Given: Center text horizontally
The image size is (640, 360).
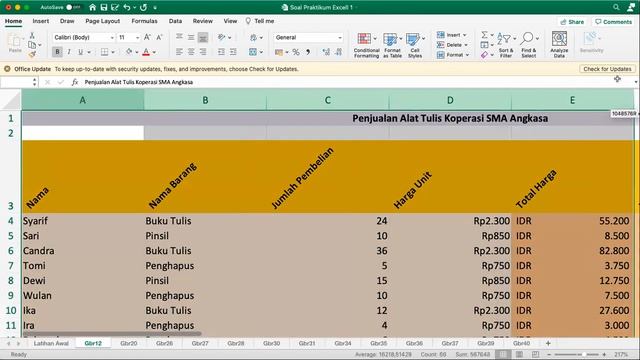Looking at the screenshot, I should click(191, 52).
